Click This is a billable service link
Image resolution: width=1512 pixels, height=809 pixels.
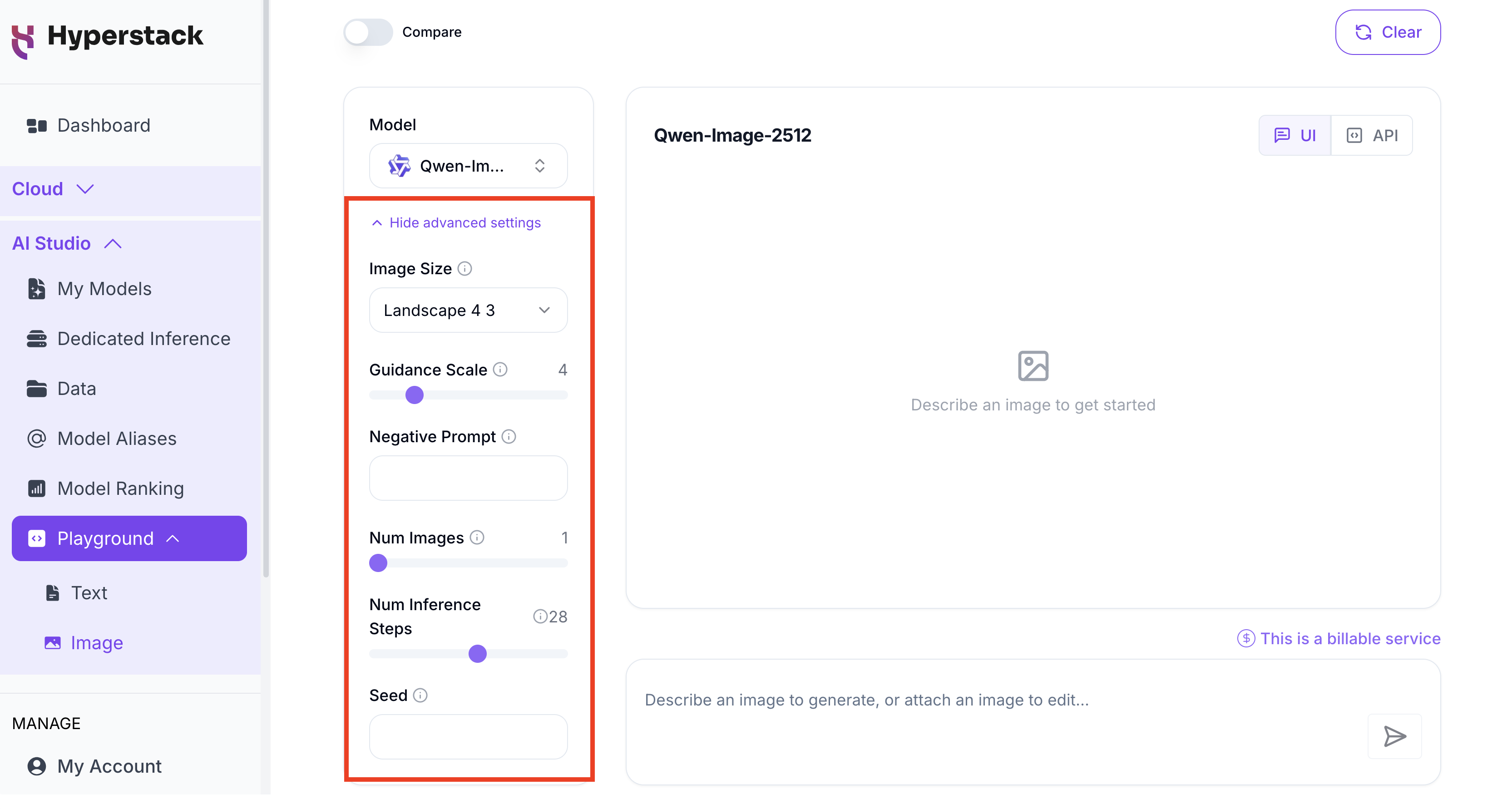(x=1350, y=638)
